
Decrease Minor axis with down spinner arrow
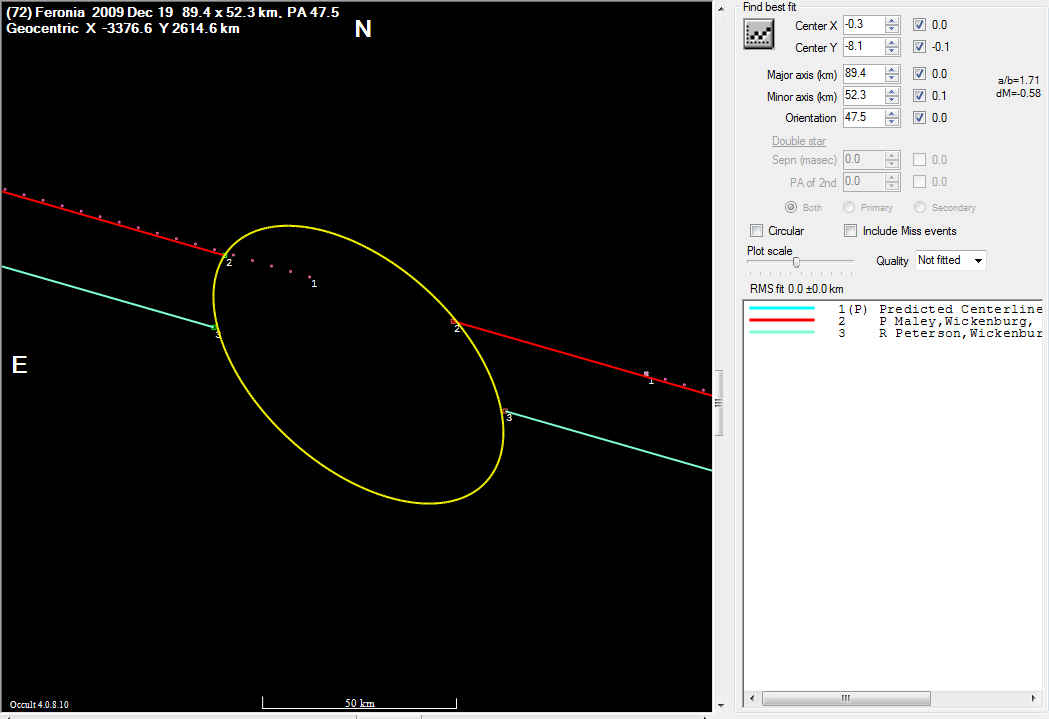892,100
